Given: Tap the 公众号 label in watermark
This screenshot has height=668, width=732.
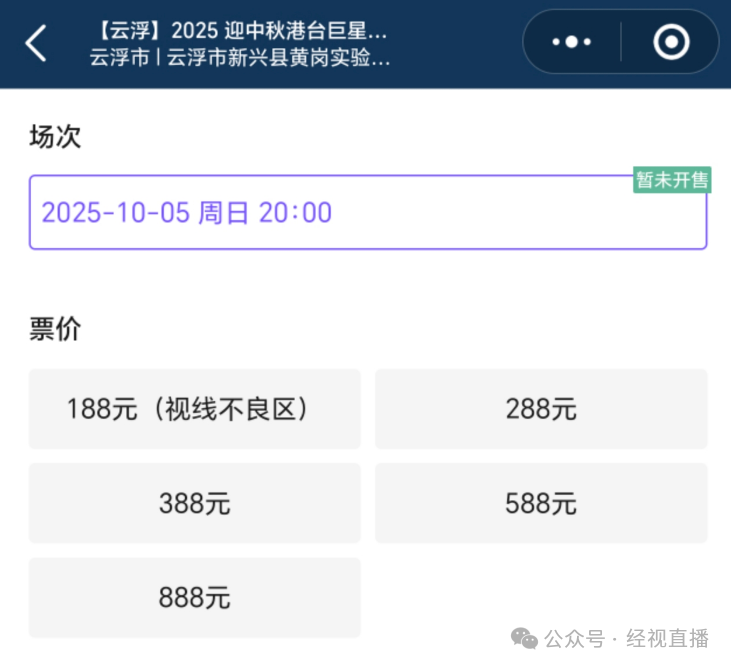Looking at the screenshot, I should click(575, 638).
